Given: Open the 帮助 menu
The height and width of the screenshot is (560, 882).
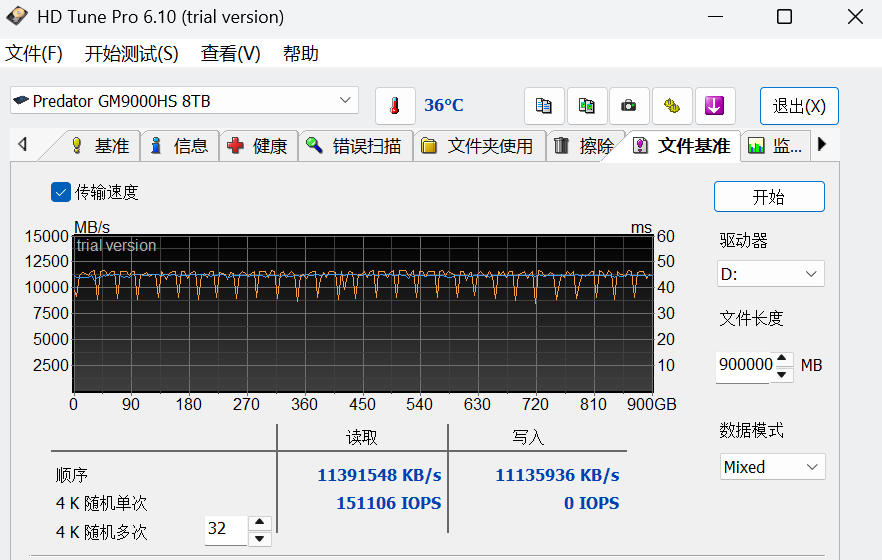Looking at the screenshot, I should tap(300, 53).
